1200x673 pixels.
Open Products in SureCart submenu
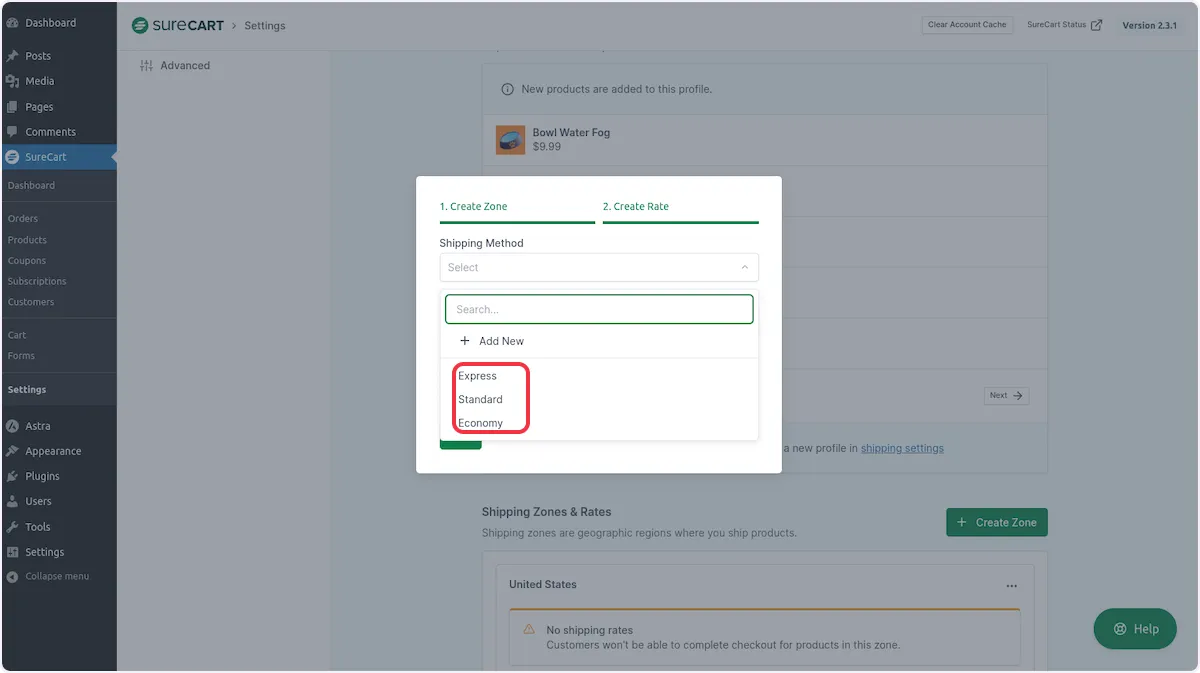[27, 240]
